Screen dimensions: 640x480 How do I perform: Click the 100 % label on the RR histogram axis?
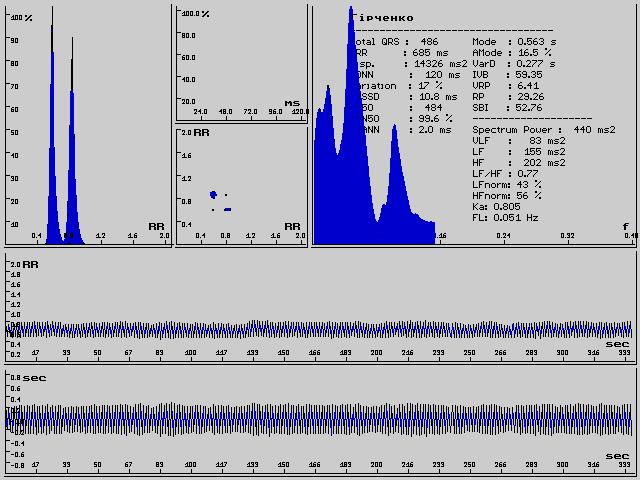15,19
